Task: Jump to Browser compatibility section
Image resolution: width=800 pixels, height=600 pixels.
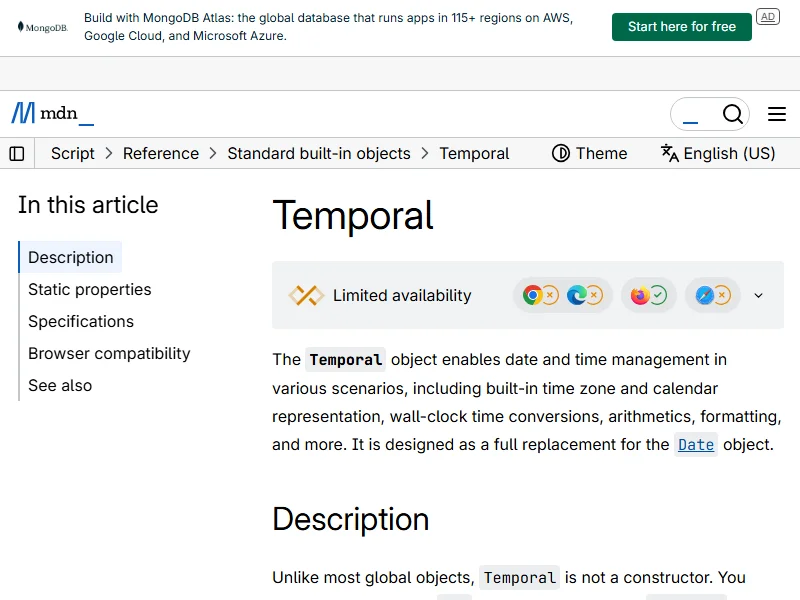Action: (x=109, y=353)
